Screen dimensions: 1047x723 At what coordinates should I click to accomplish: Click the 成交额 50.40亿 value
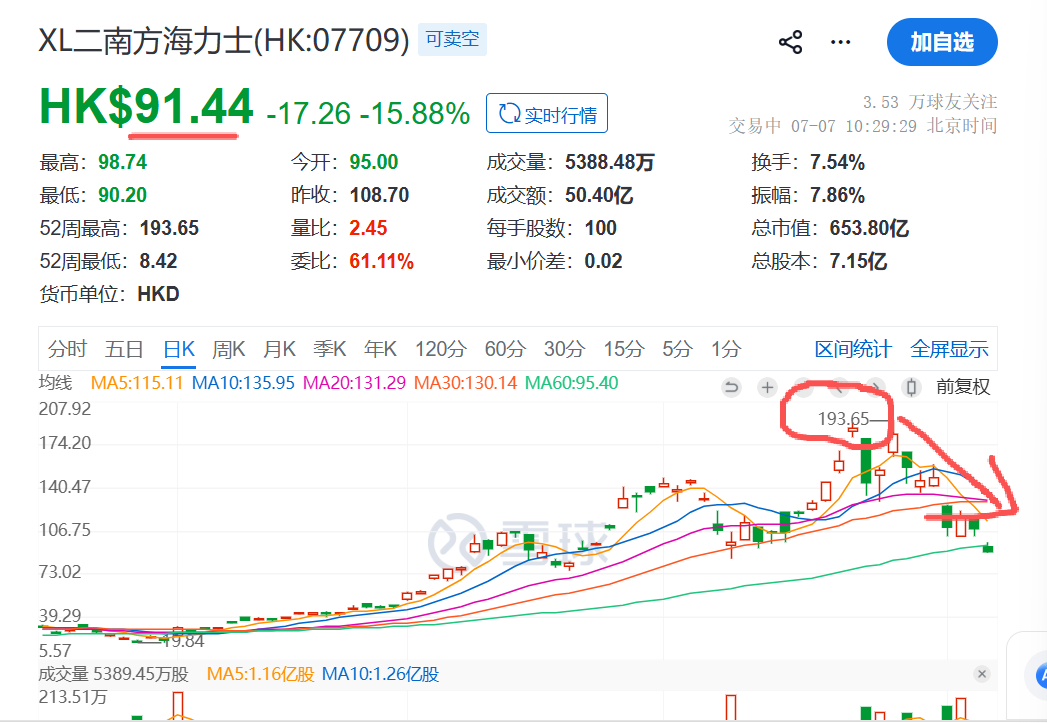(x=599, y=195)
